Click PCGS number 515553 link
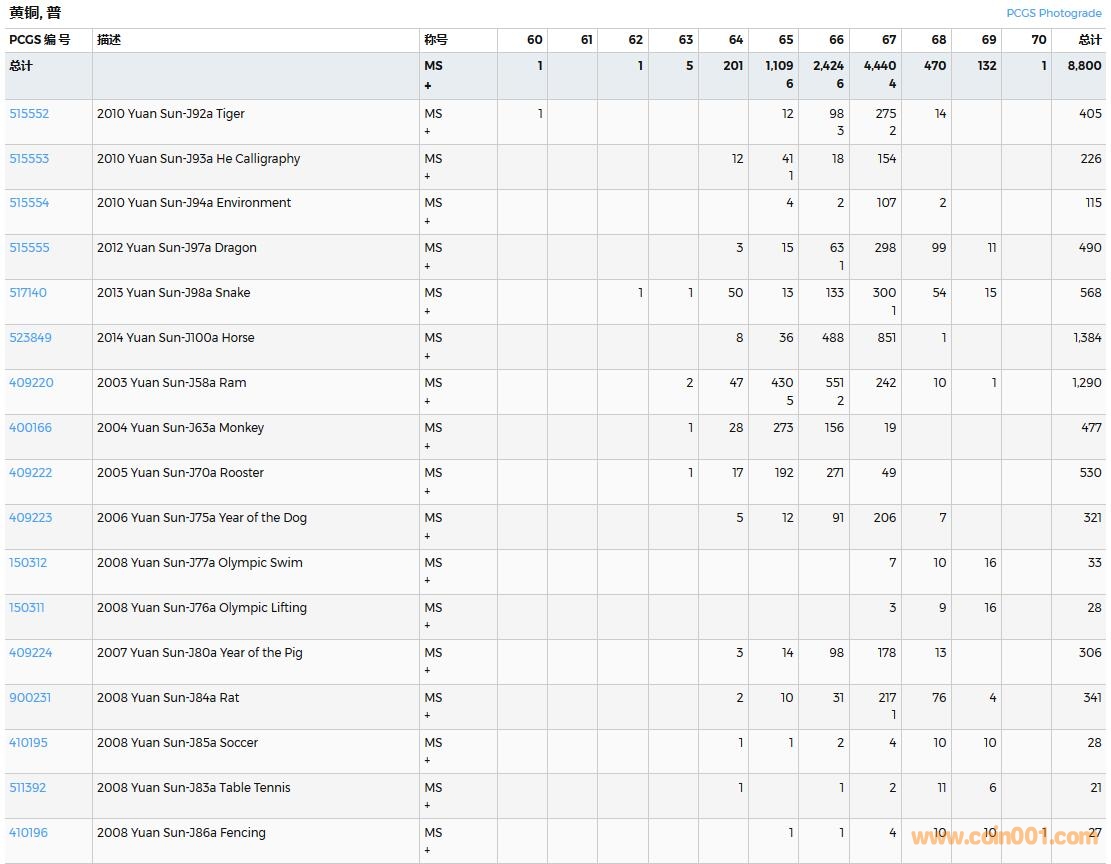Screen dimensions: 1111x864 point(29,159)
